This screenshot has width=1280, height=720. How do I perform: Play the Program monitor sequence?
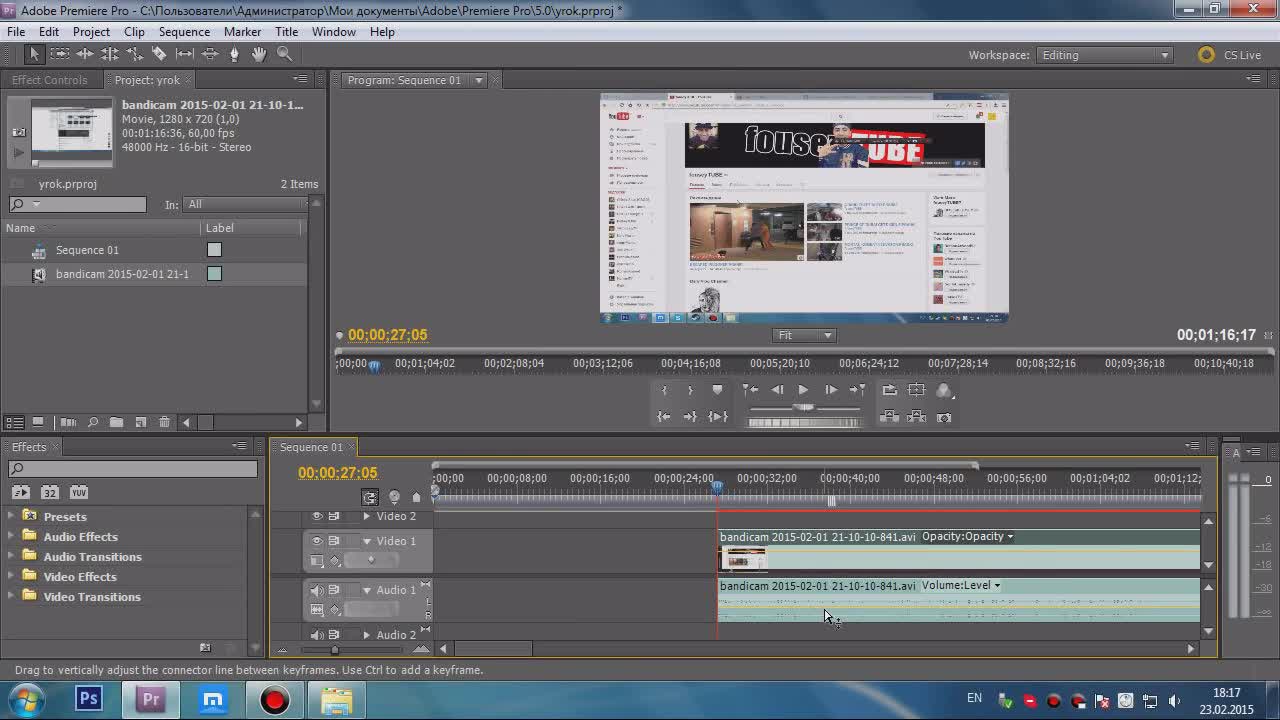[x=803, y=390]
